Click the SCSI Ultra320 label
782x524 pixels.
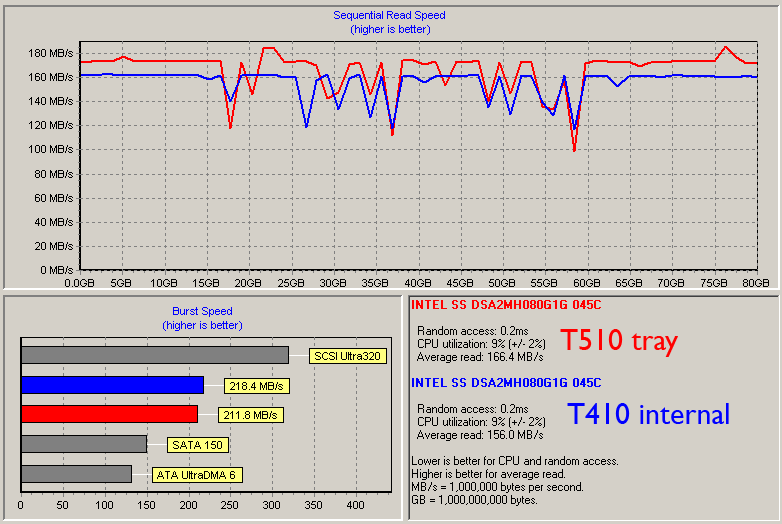[x=348, y=356]
